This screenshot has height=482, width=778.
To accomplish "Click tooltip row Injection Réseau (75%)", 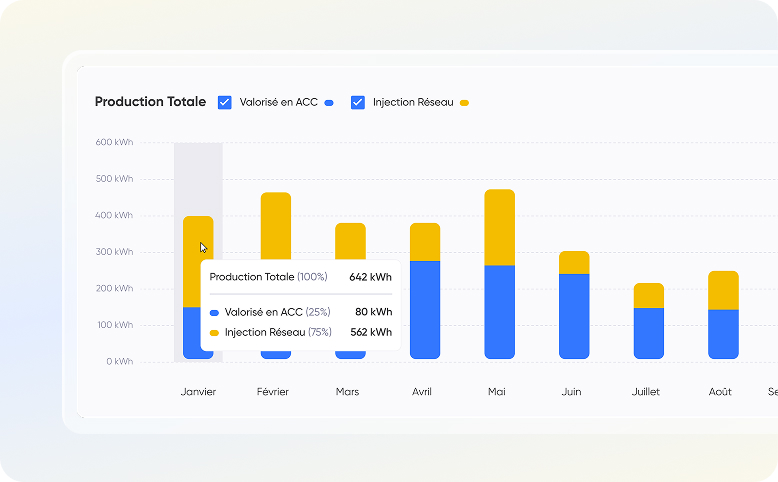I will tap(301, 332).
